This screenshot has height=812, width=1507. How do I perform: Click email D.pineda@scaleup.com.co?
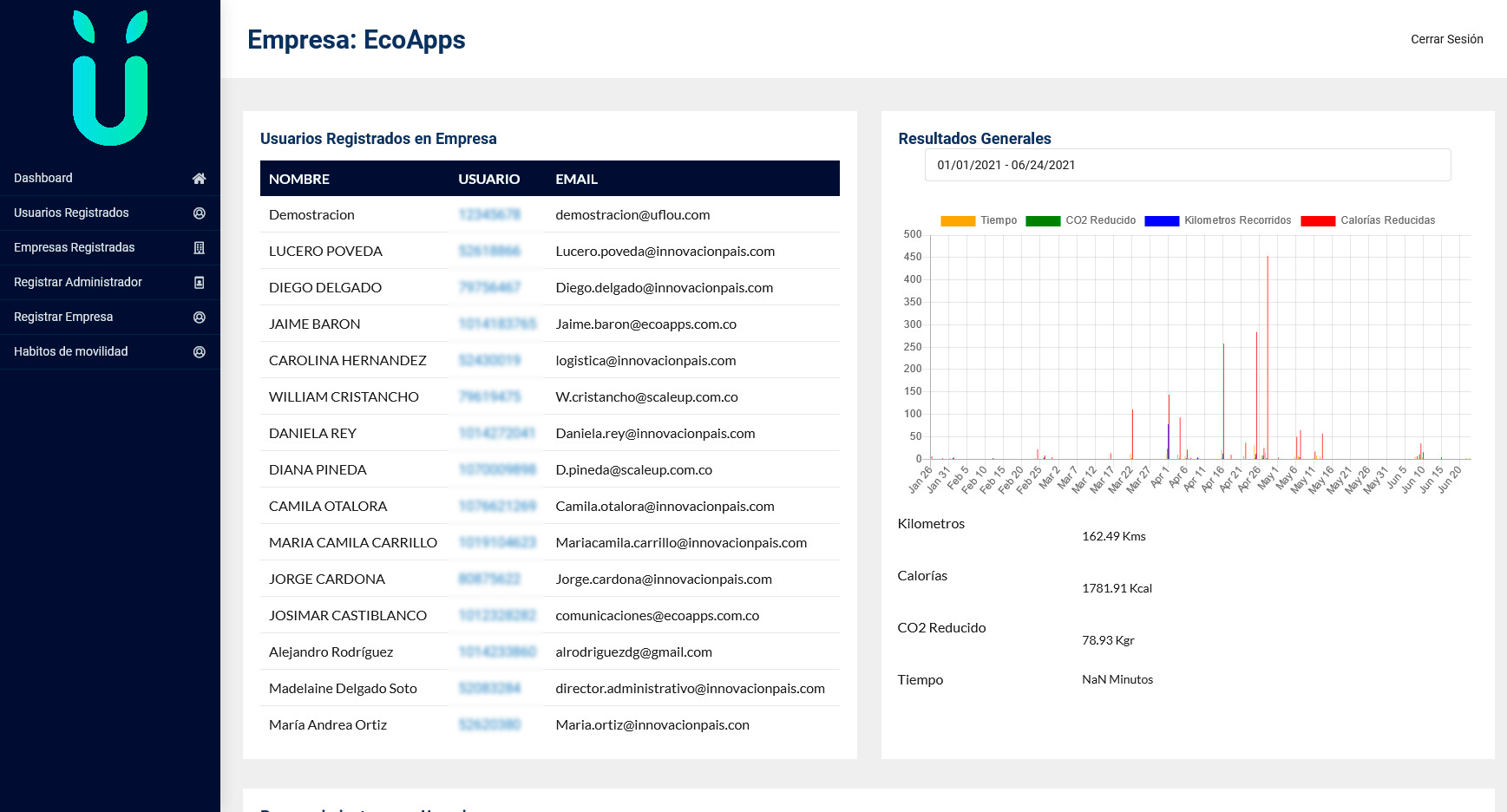point(633,469)
